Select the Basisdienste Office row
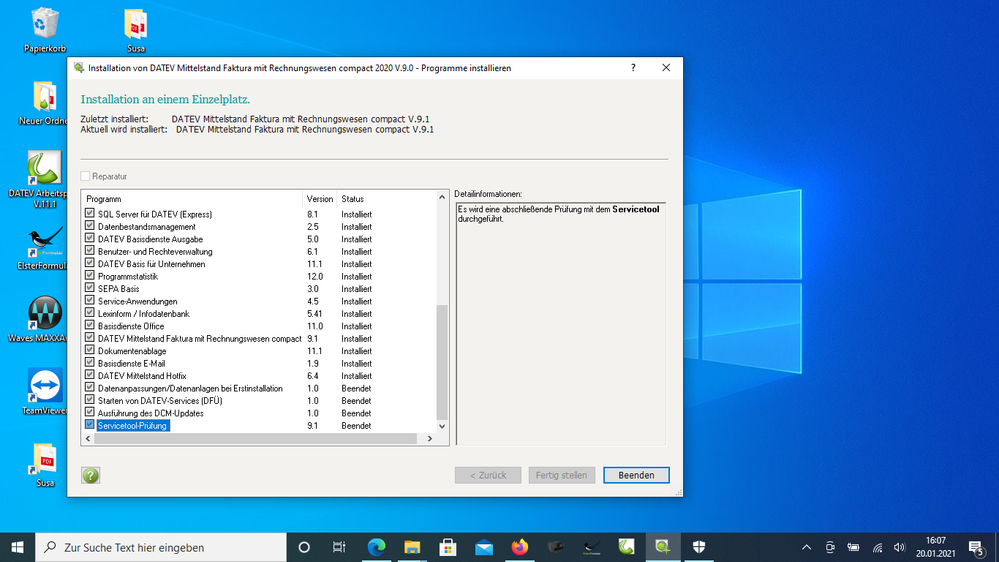 point(259,326)
